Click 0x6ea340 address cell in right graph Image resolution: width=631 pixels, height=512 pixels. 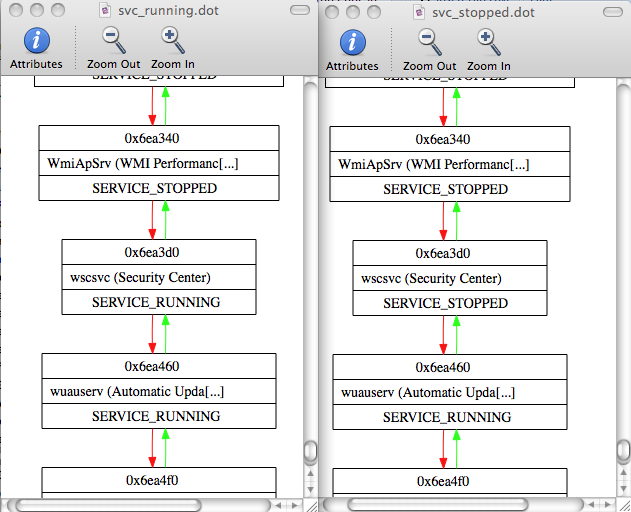click(x=447, y=139)
